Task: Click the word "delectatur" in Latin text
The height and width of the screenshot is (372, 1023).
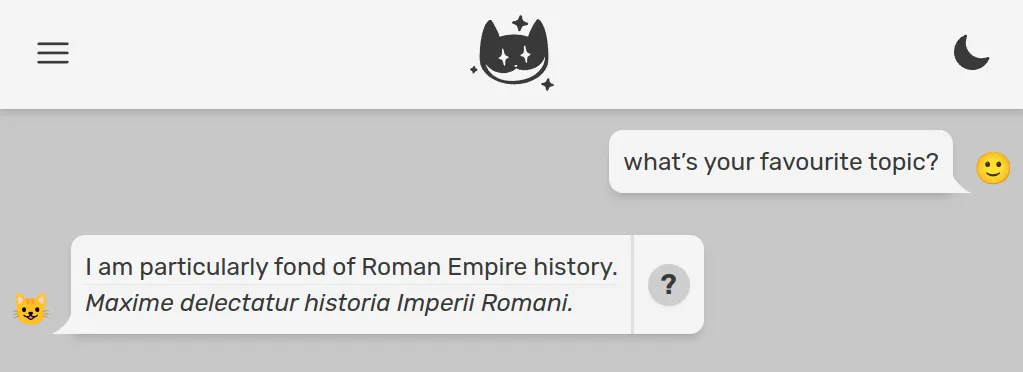Action: click(x=239, y=303)
